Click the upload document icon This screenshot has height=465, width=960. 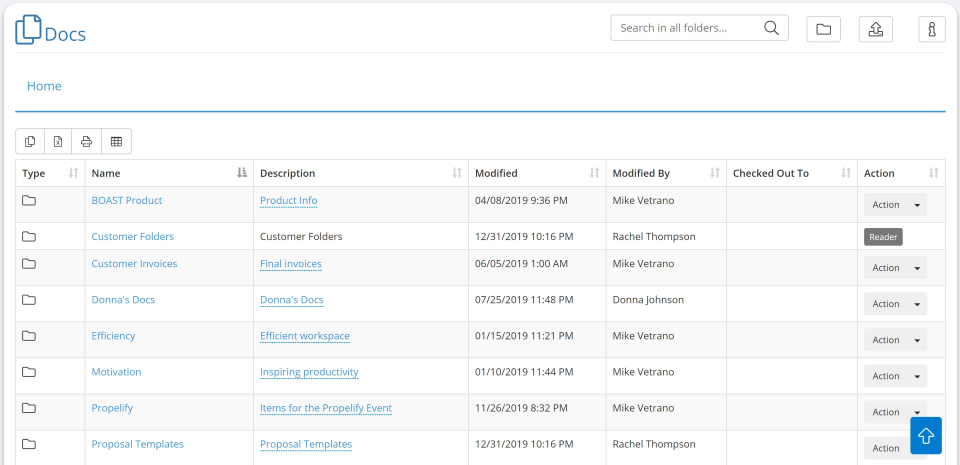(875, 29)
